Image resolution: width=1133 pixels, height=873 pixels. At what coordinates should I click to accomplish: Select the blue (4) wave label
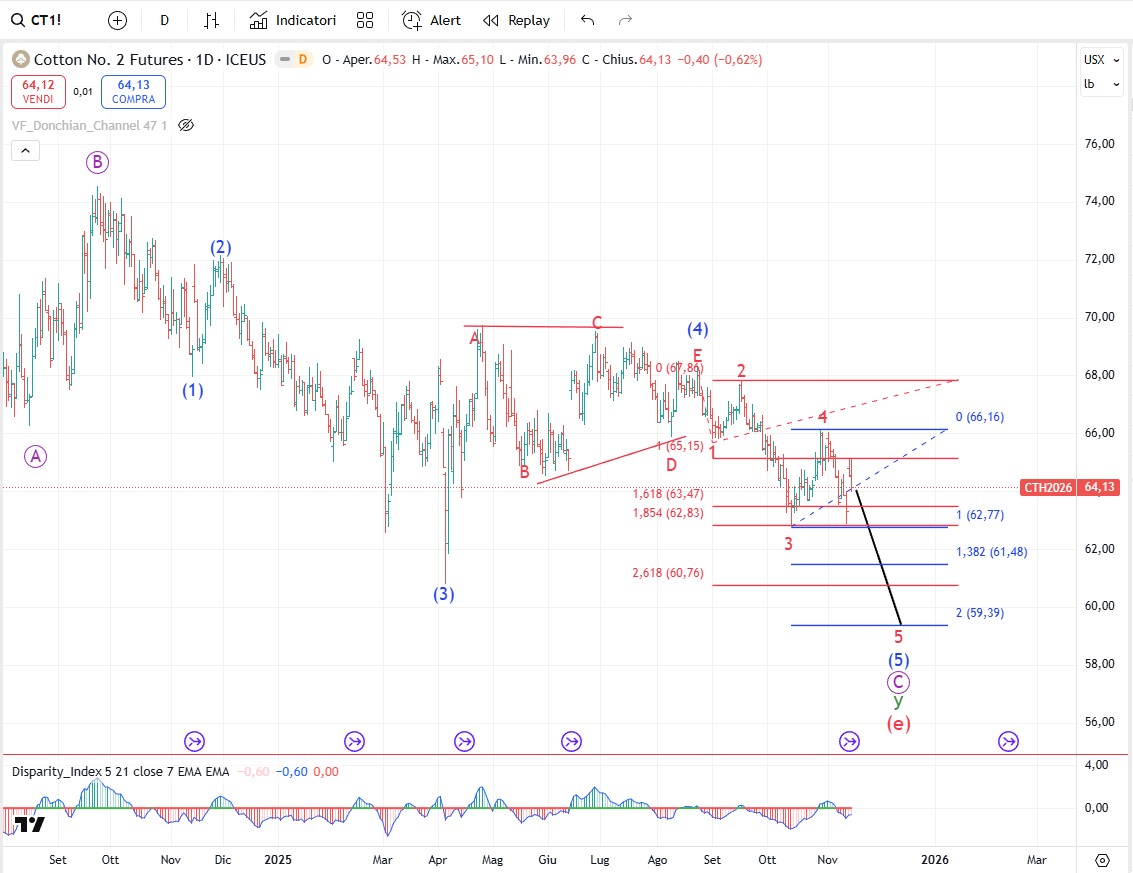click(x=697, y=329)
